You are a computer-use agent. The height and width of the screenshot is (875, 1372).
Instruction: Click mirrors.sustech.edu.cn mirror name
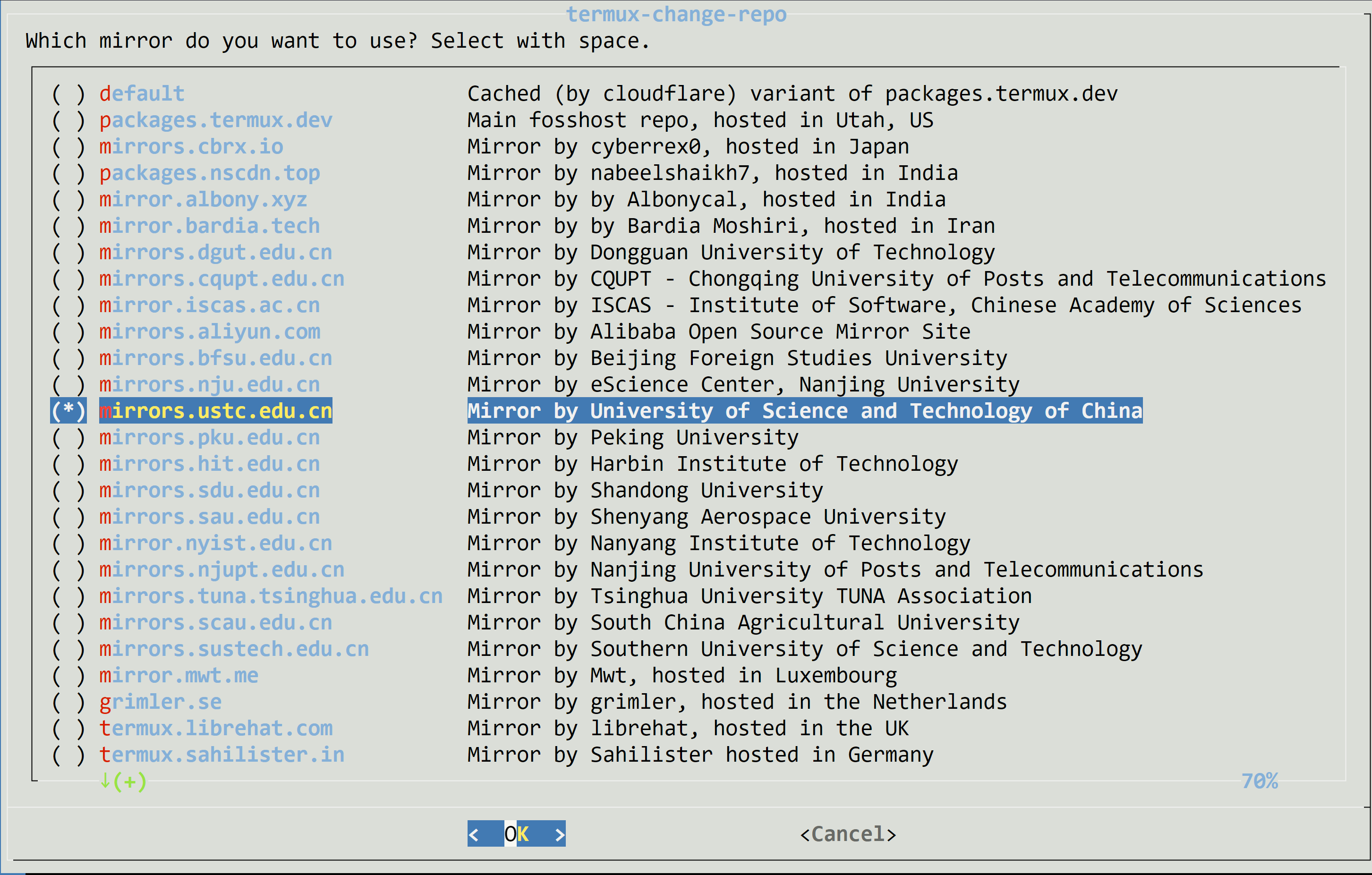tap(234, 649)
